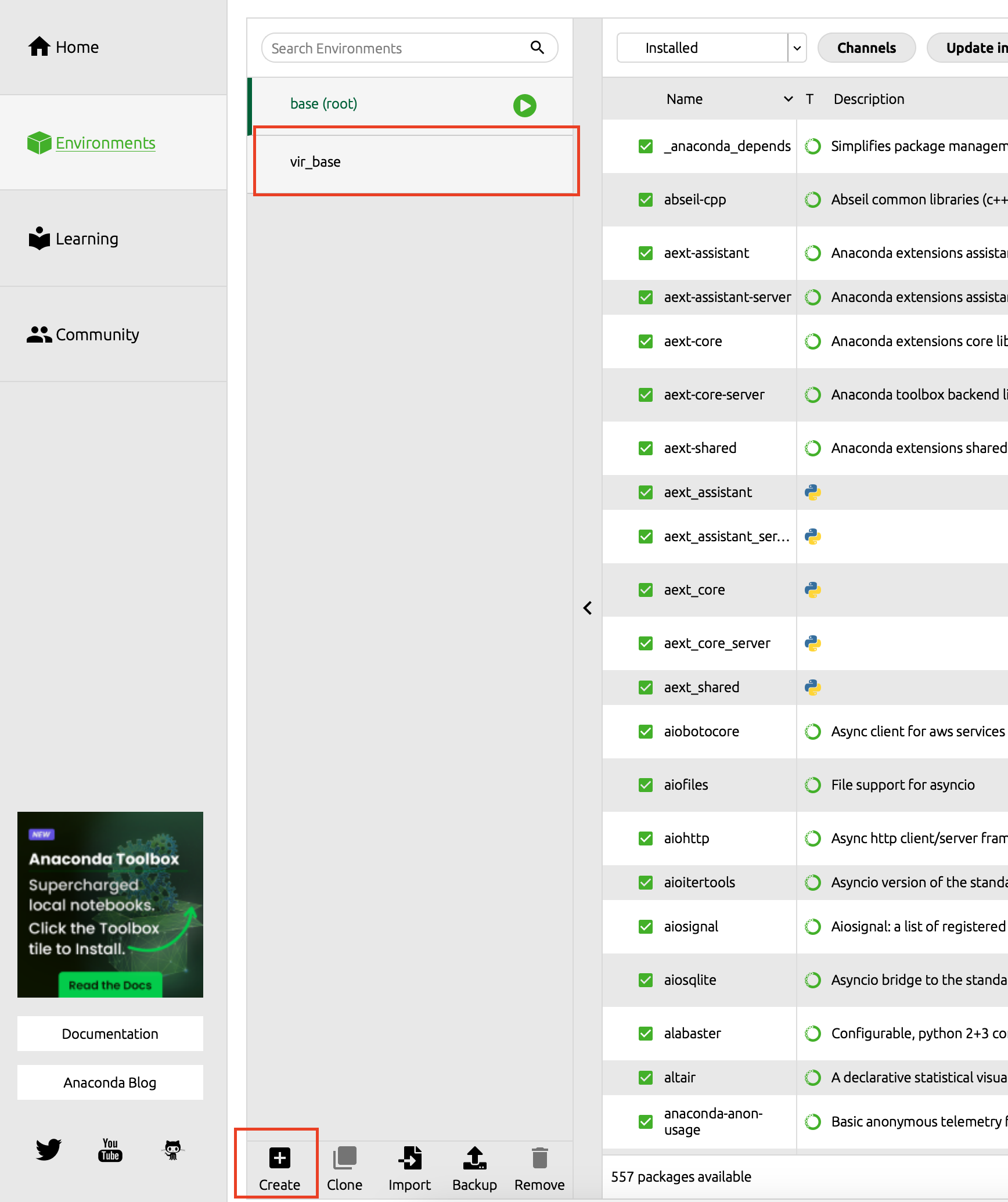This screenshot has width=1008, height=1202.
Task: Toggle the alabaster package checkbox
Action: pyautogui.click(x=645, y=1034)
